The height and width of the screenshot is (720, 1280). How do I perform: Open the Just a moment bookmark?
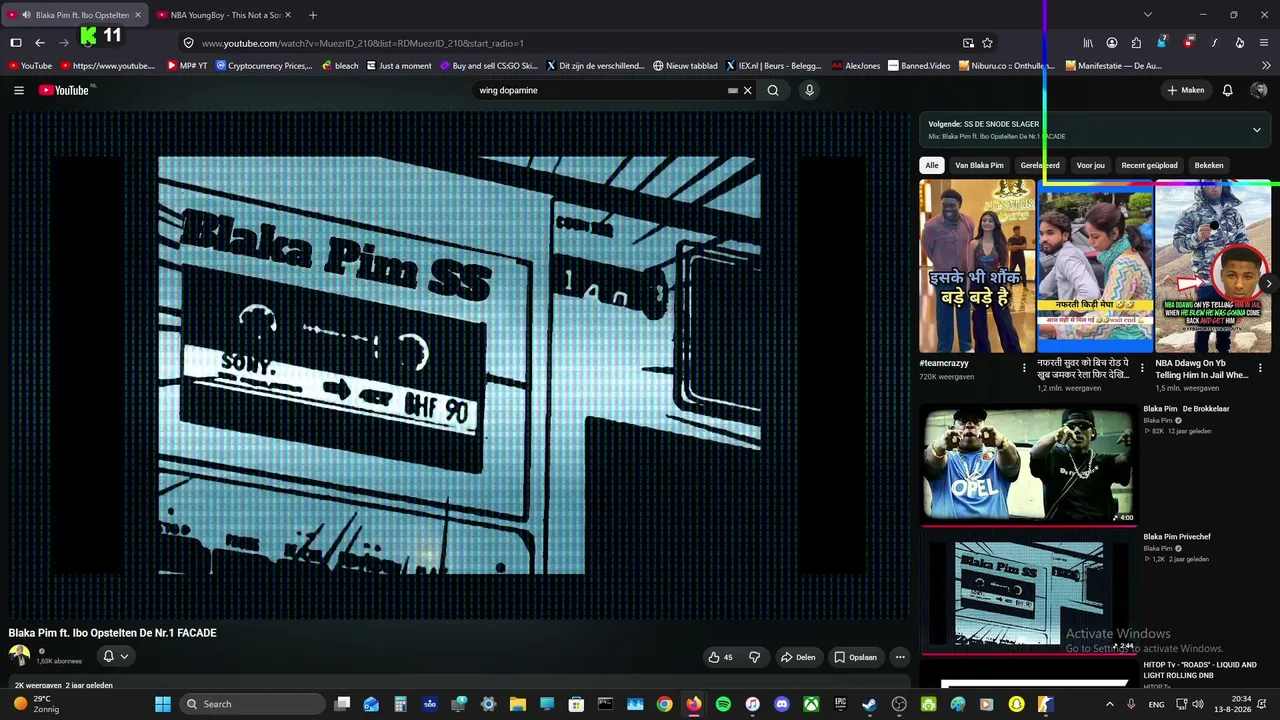coord(399,66)
